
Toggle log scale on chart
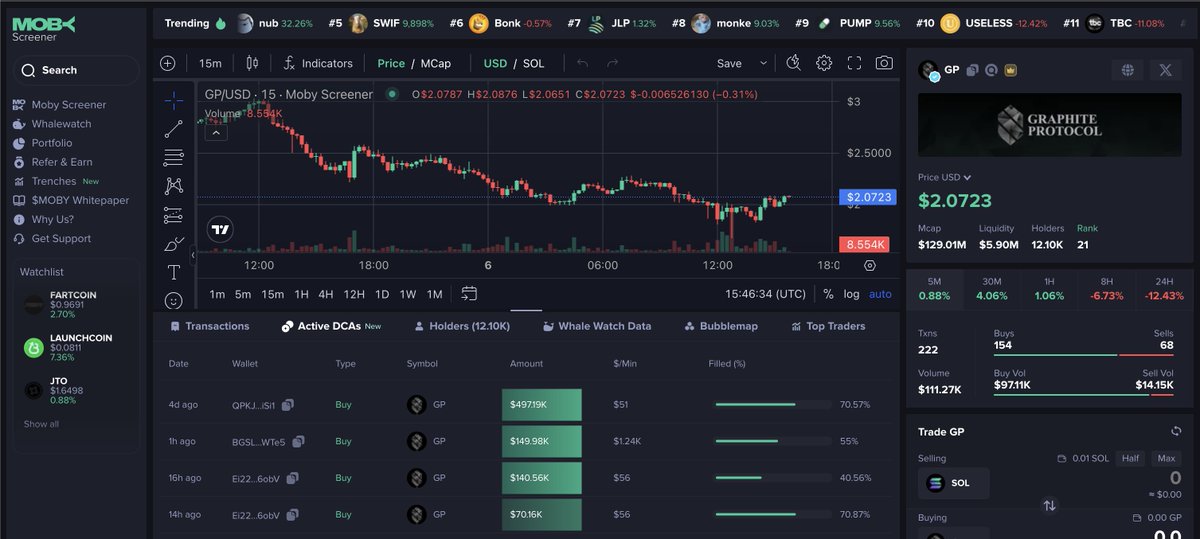pos(851,294)
